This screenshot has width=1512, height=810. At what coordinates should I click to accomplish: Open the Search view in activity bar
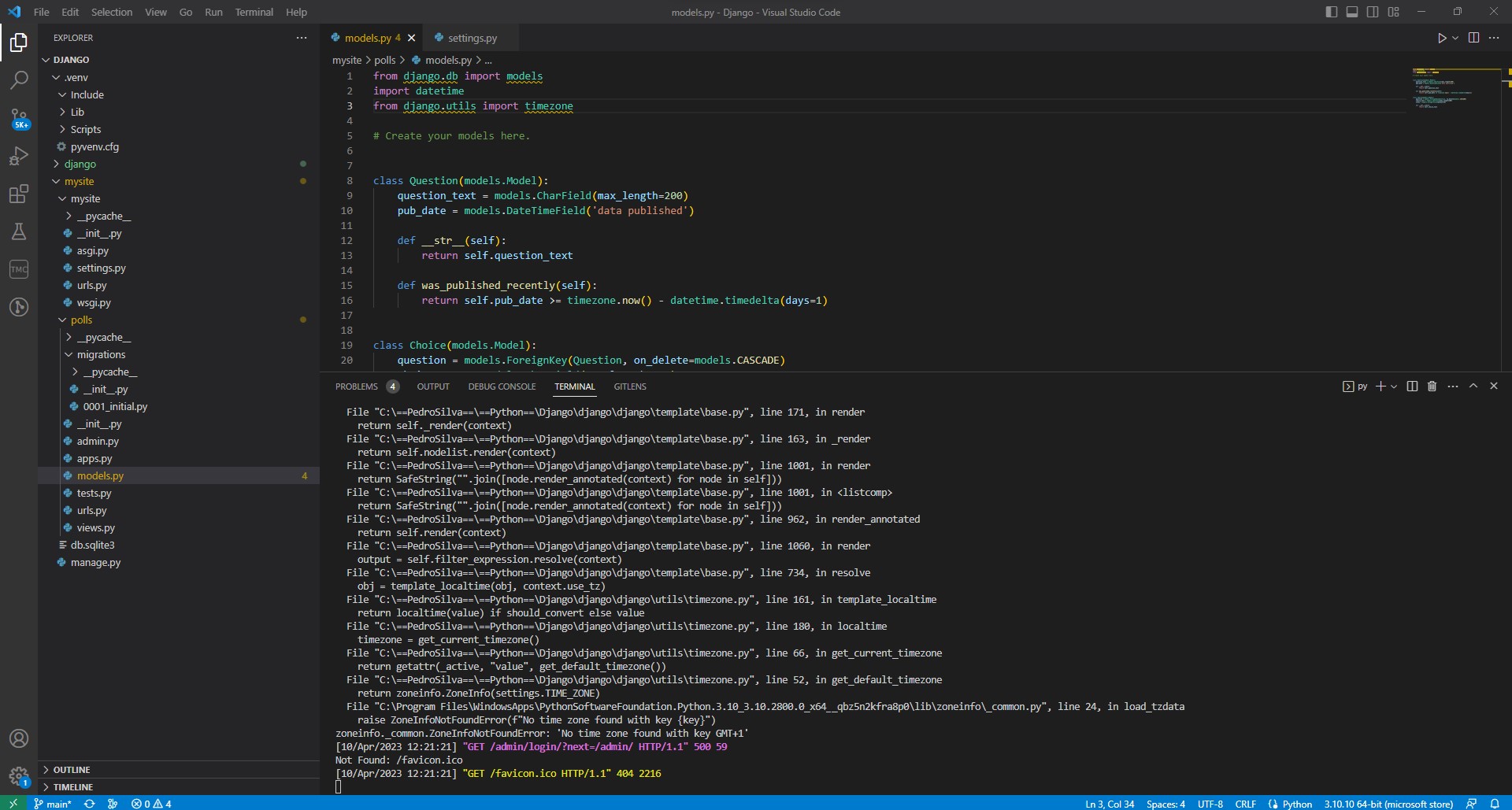click(x=19, y=80)
